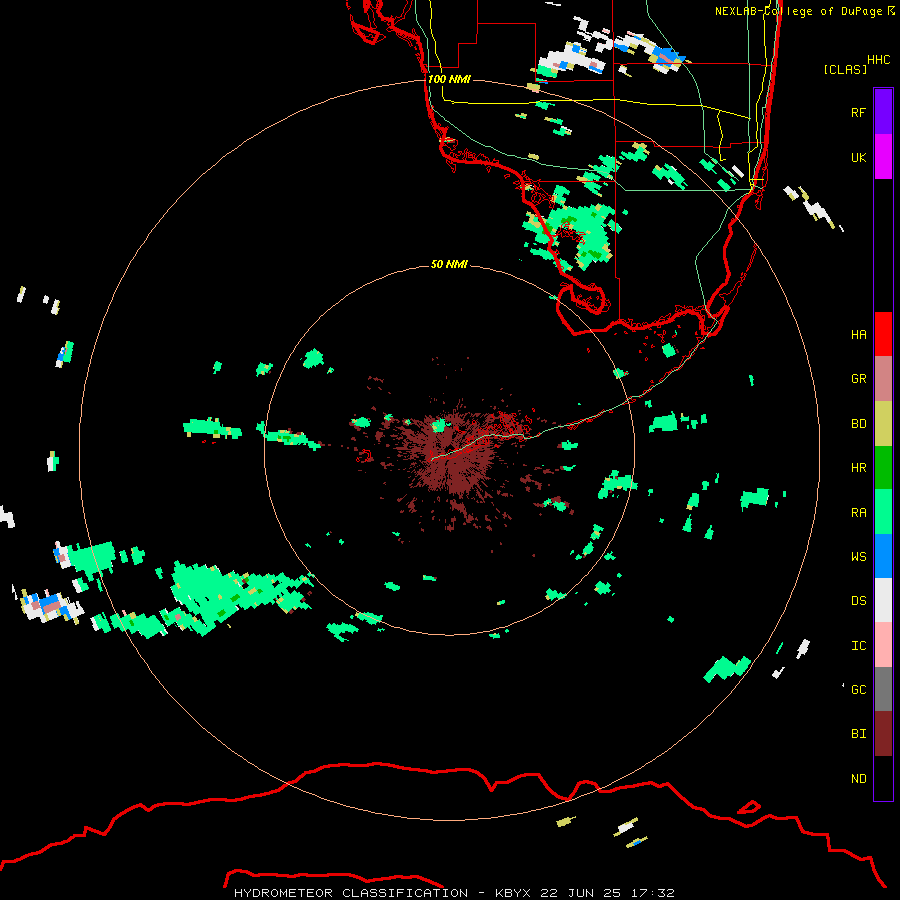This screenshot has width=900, height=900.
Task: Click the "UK" legend label
Action: click(x=858, y=157)
